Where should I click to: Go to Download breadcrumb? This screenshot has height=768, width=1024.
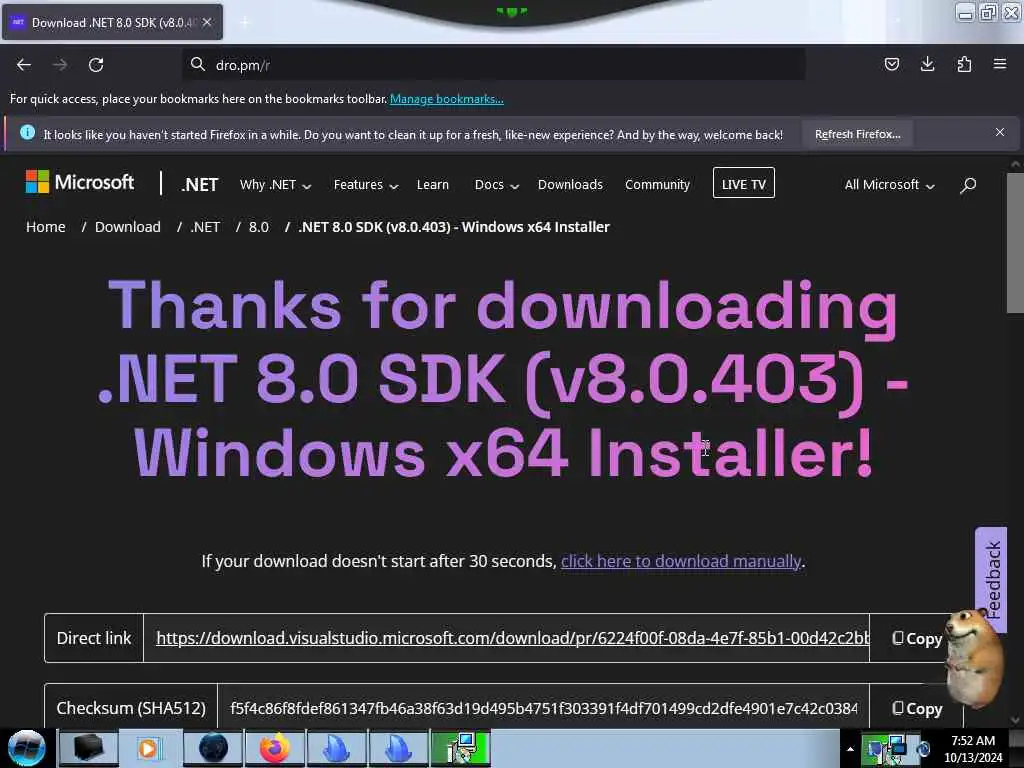pos(127,227)
